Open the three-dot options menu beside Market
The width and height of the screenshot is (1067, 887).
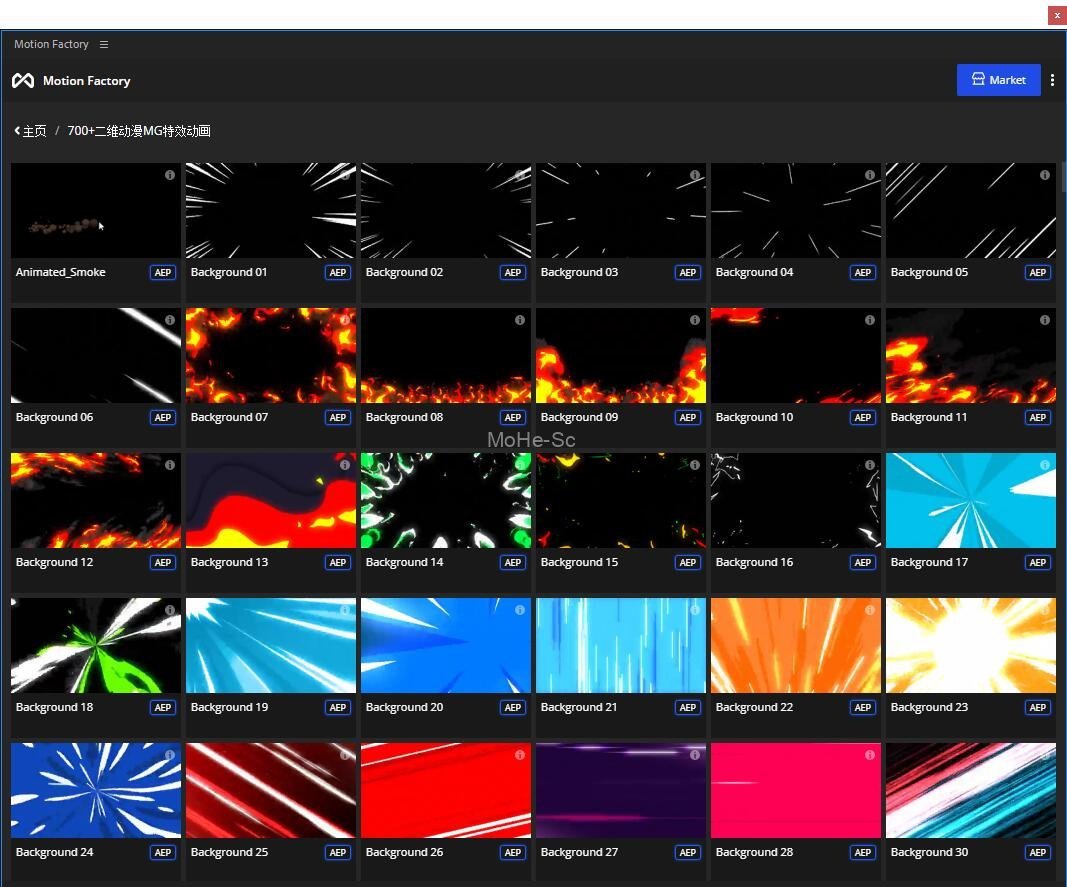[x=1052, y=80]
